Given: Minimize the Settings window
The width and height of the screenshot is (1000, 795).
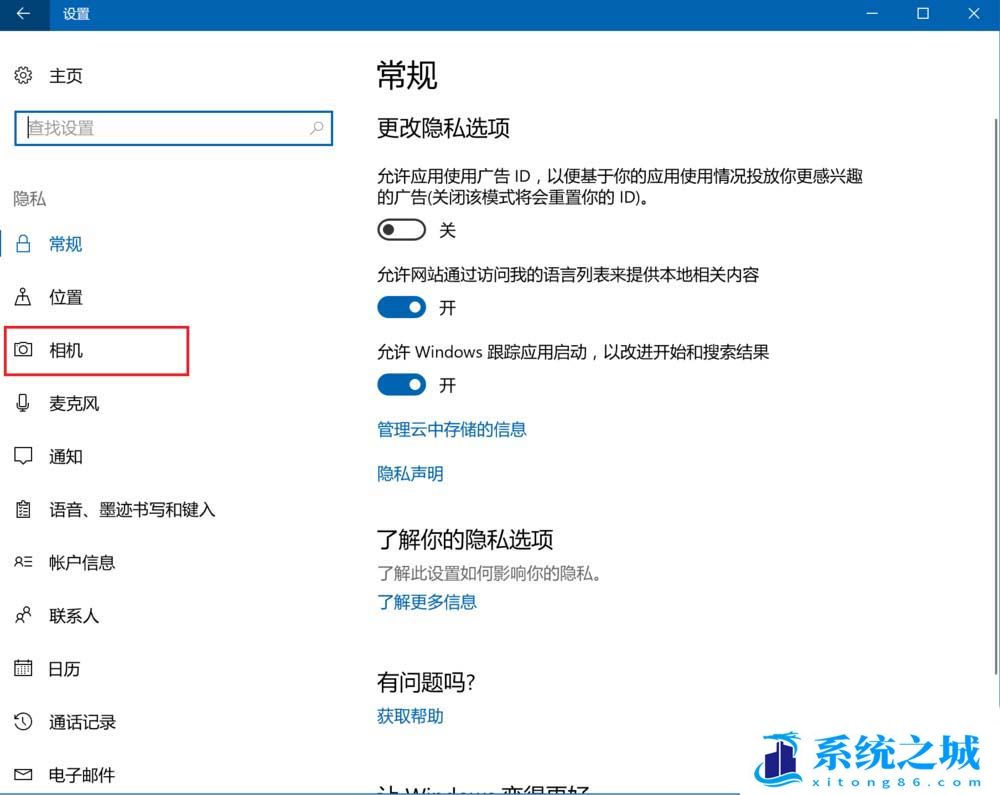Looking at the screenshot, I should 872,13.
